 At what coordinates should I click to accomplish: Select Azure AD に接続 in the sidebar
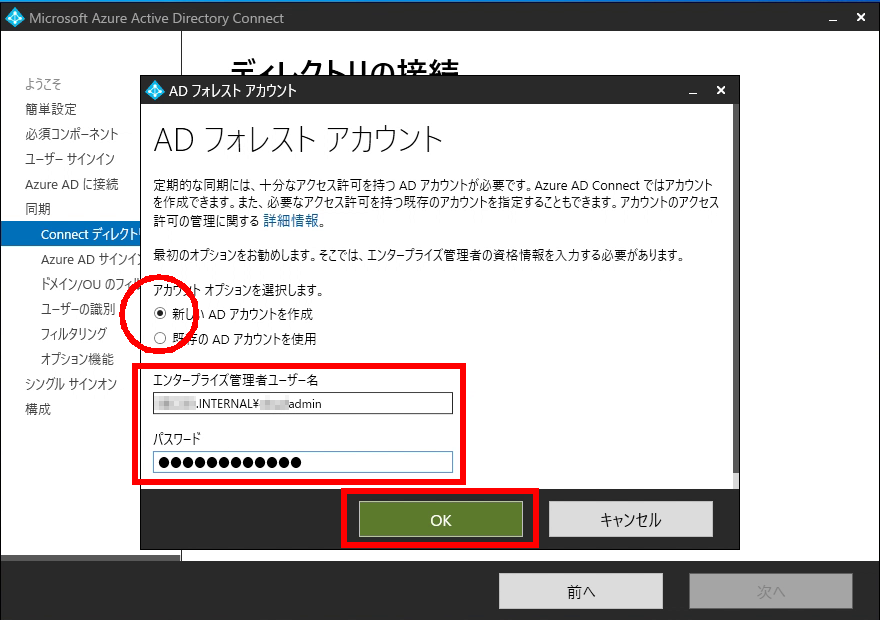pyautogui.click(x=71, y=184)
